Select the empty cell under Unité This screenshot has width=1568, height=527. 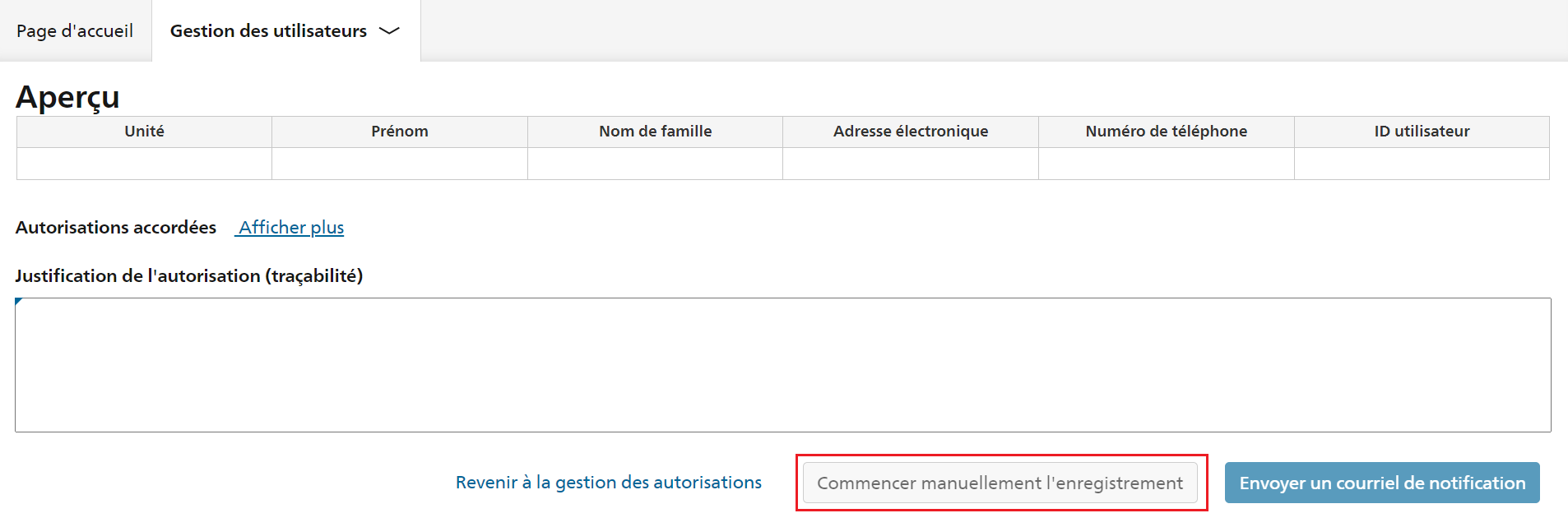point(144,164)
